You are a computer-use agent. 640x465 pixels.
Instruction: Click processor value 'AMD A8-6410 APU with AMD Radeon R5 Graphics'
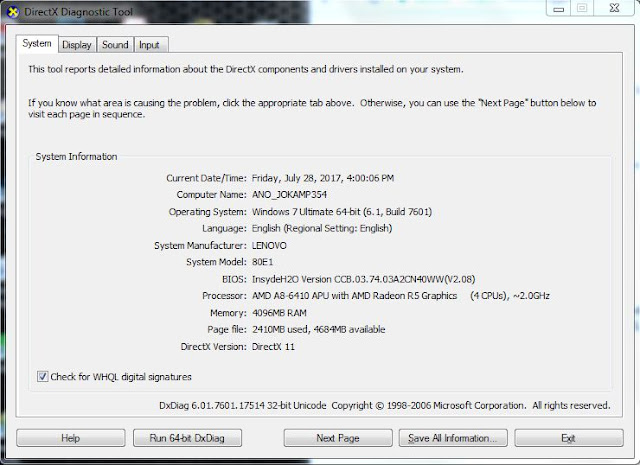[x=354, y=296]
